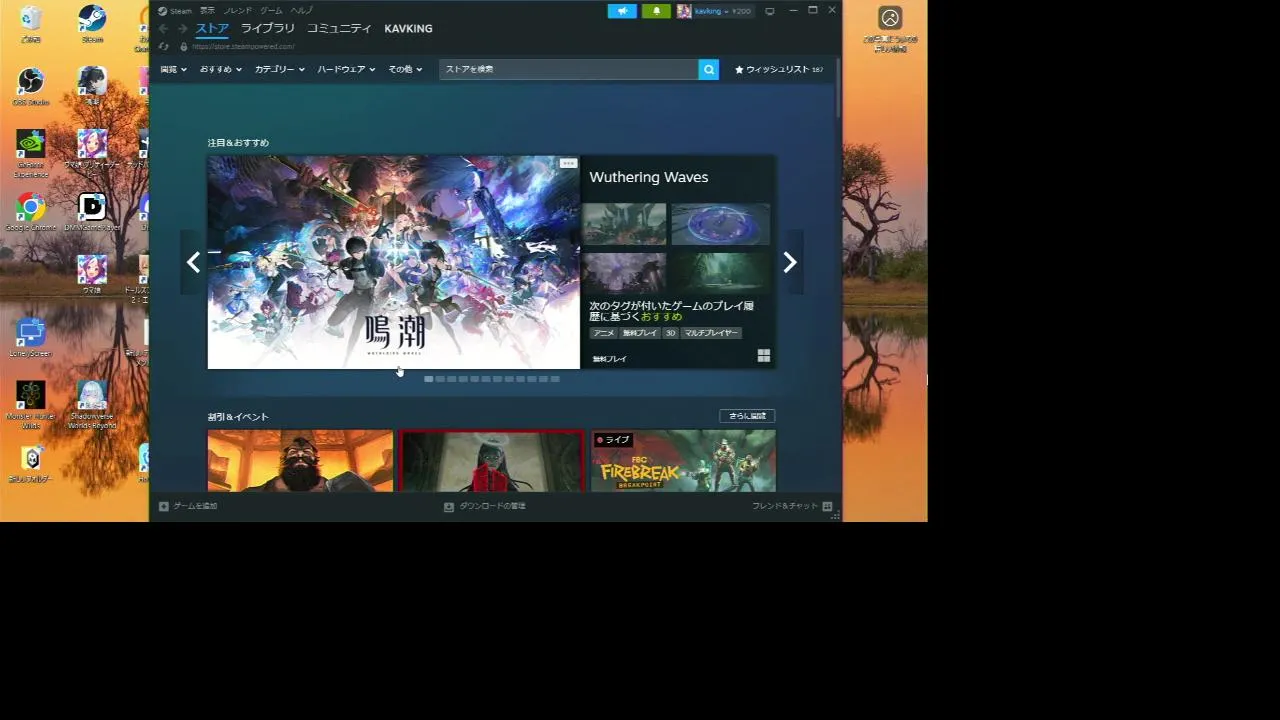
Task: Click the store page vertical scrollbar
Action: (838, 88)
